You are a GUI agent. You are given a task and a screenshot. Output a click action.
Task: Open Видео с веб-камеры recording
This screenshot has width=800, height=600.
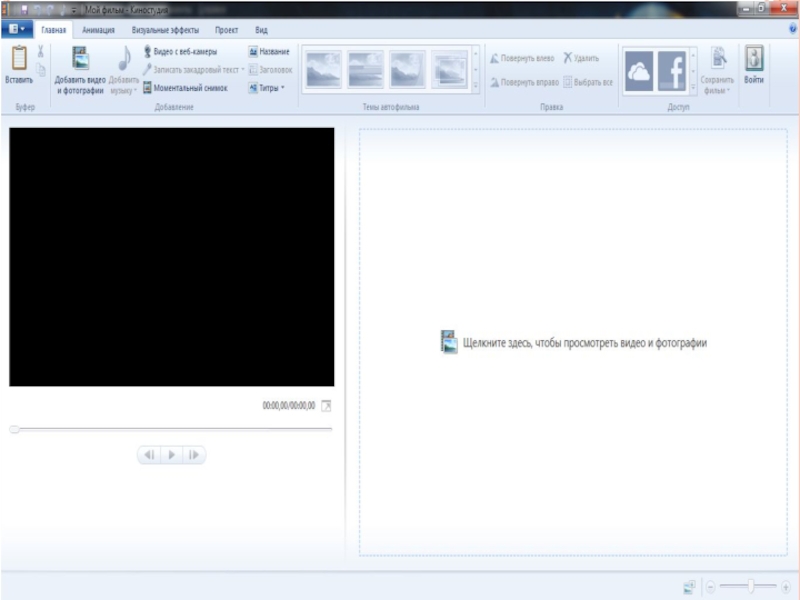tap(184, 51)
